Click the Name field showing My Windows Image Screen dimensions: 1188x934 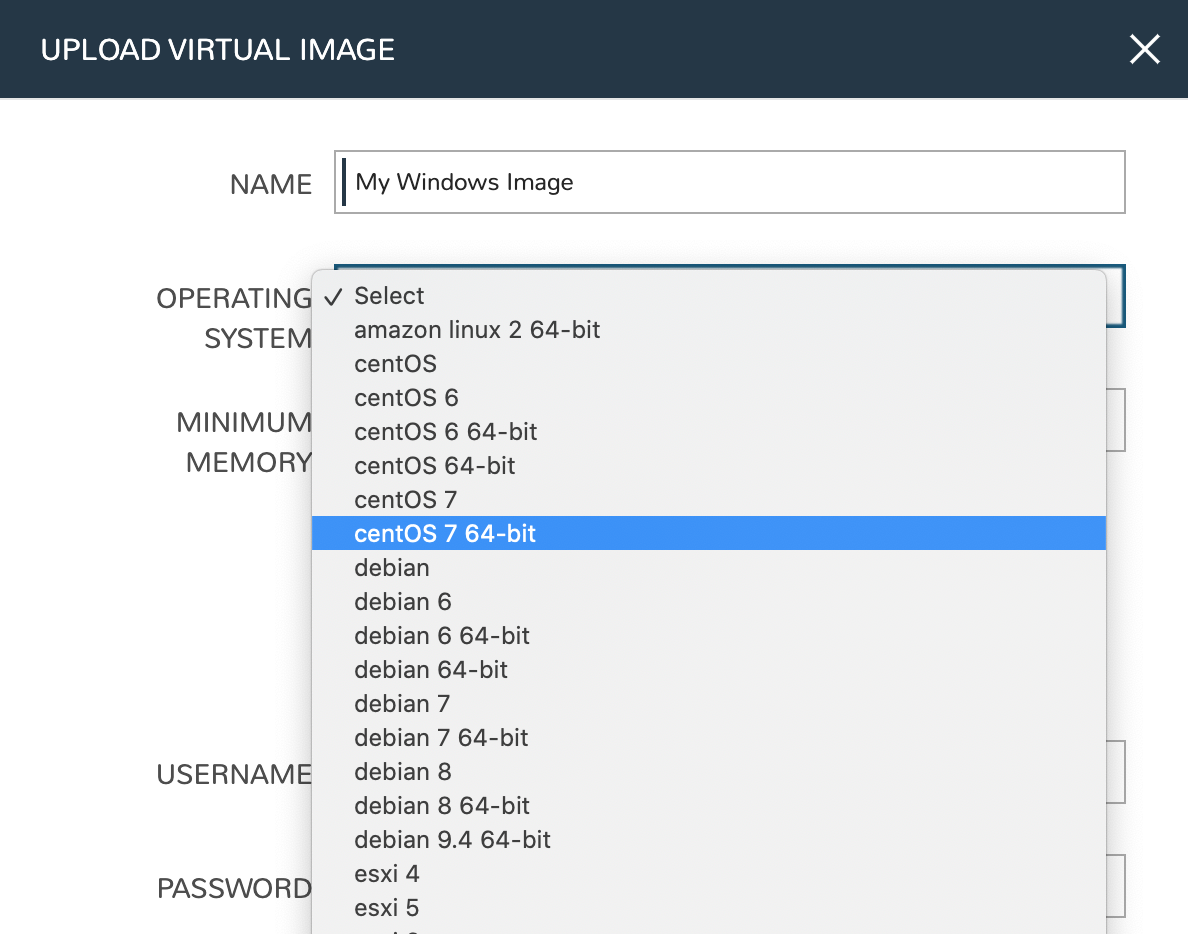pyautogui.click(x=730, y=182)
